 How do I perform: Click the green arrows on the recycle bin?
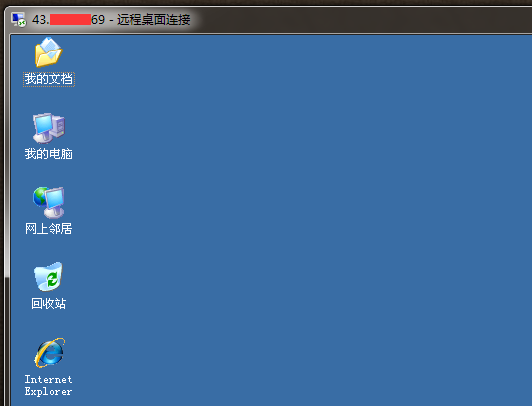[52, 279]
